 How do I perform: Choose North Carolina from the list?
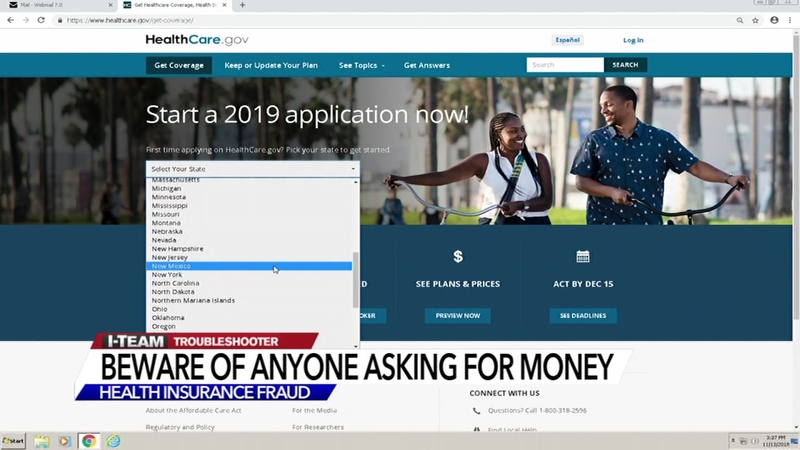[176, 283]
